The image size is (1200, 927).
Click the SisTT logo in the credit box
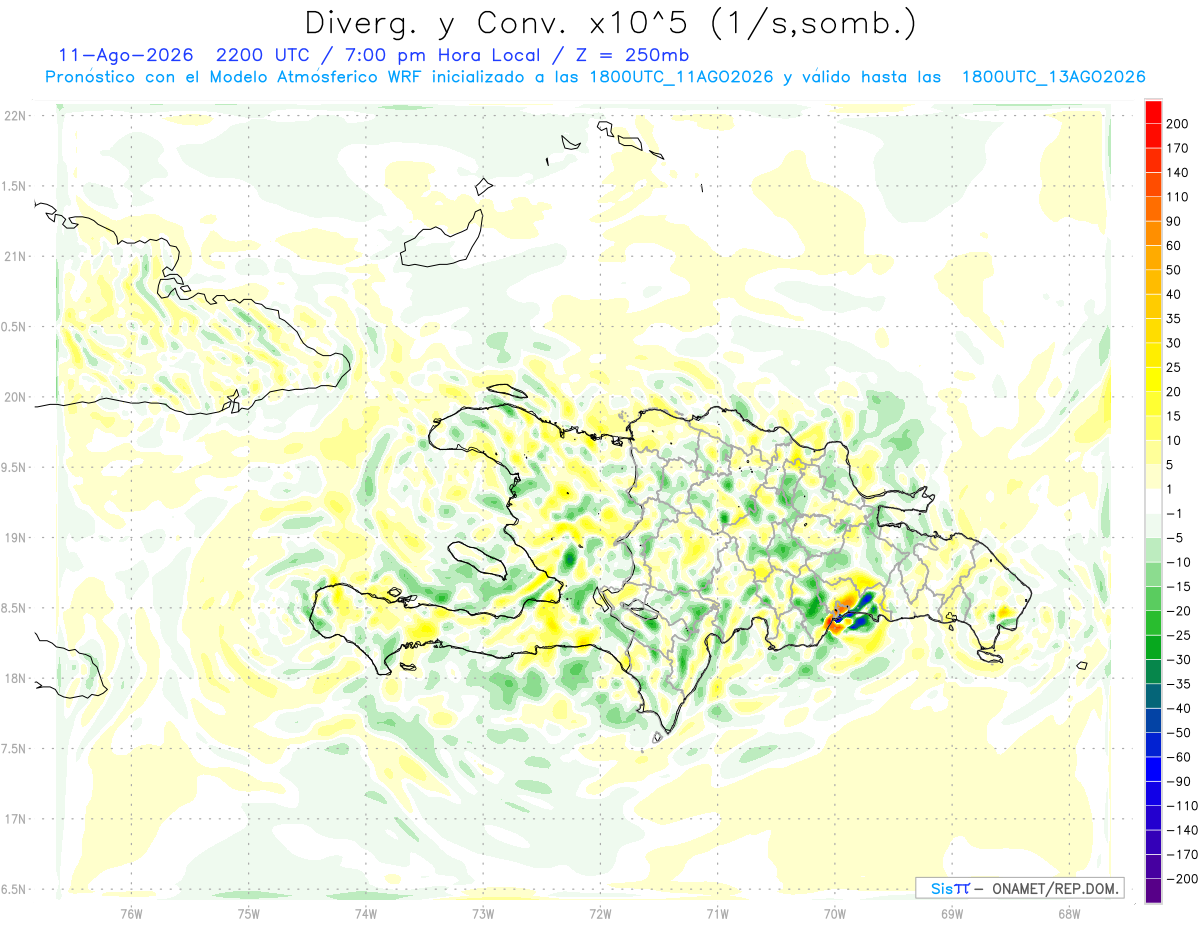coord(949,888)
